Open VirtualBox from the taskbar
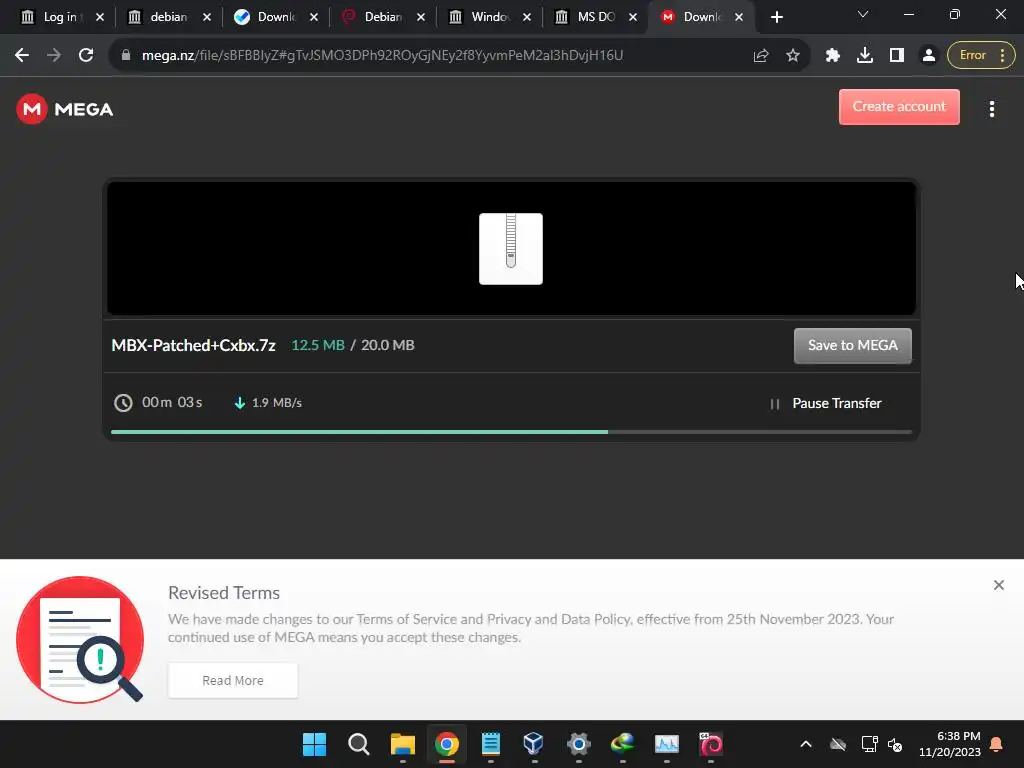Viewport: 1024px width, 768px height. (x=534, y=744)
